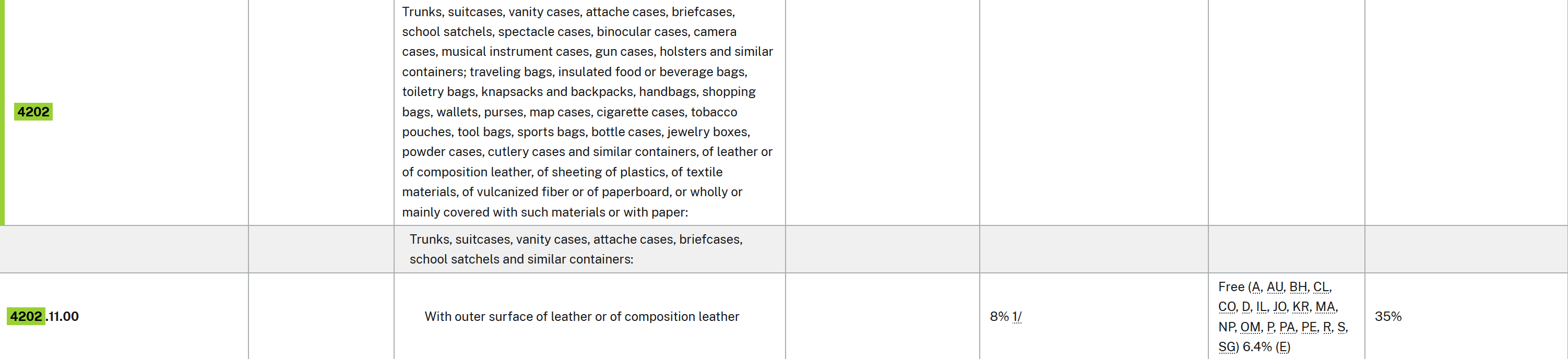Select the BH country code
1568x359 pixels.
(1298, 286)
